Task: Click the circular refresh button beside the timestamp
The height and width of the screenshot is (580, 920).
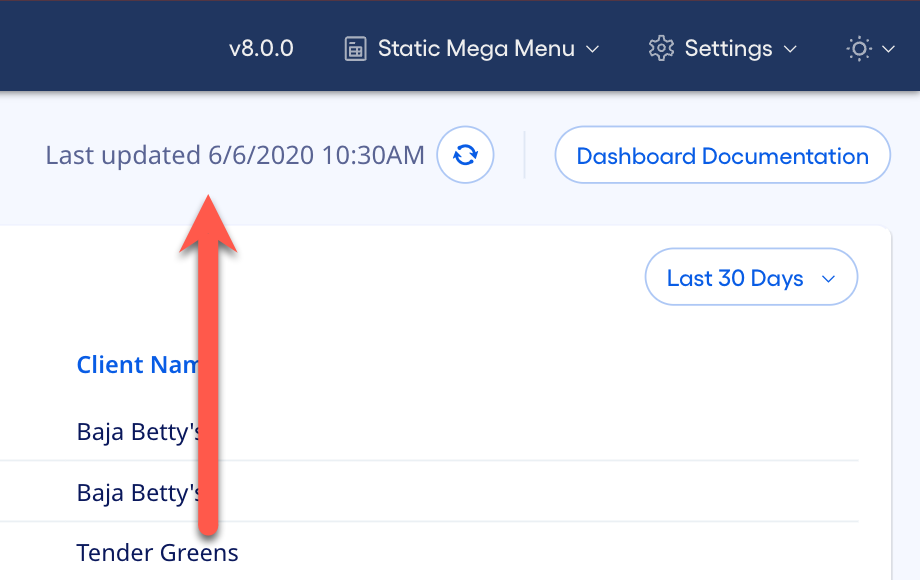Action: point(464,155)
